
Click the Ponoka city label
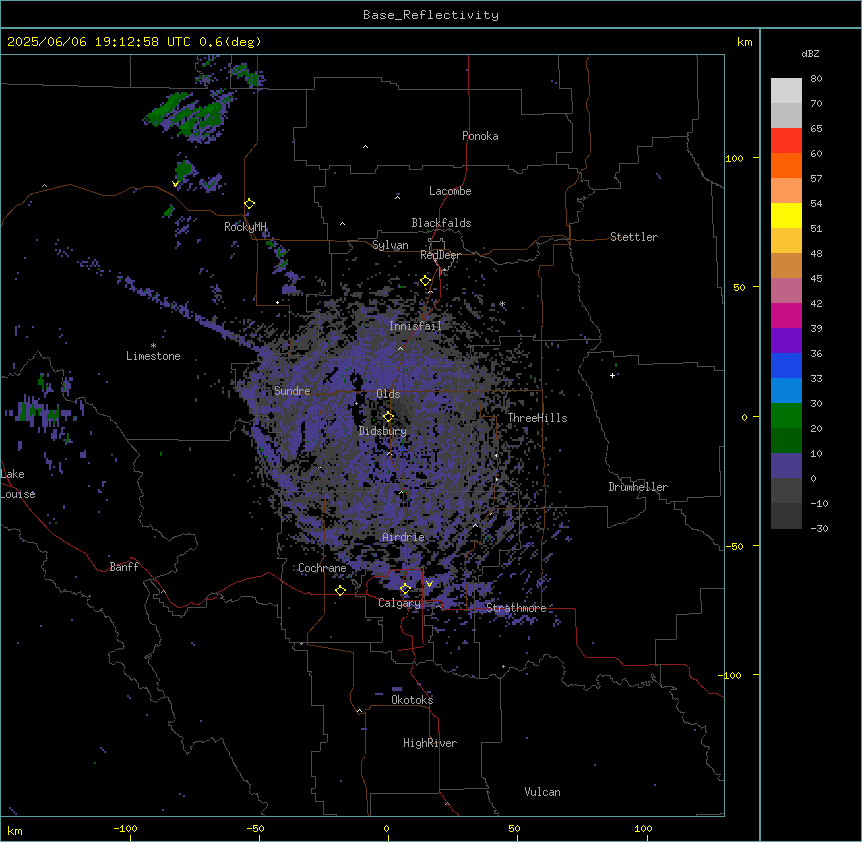480,136
